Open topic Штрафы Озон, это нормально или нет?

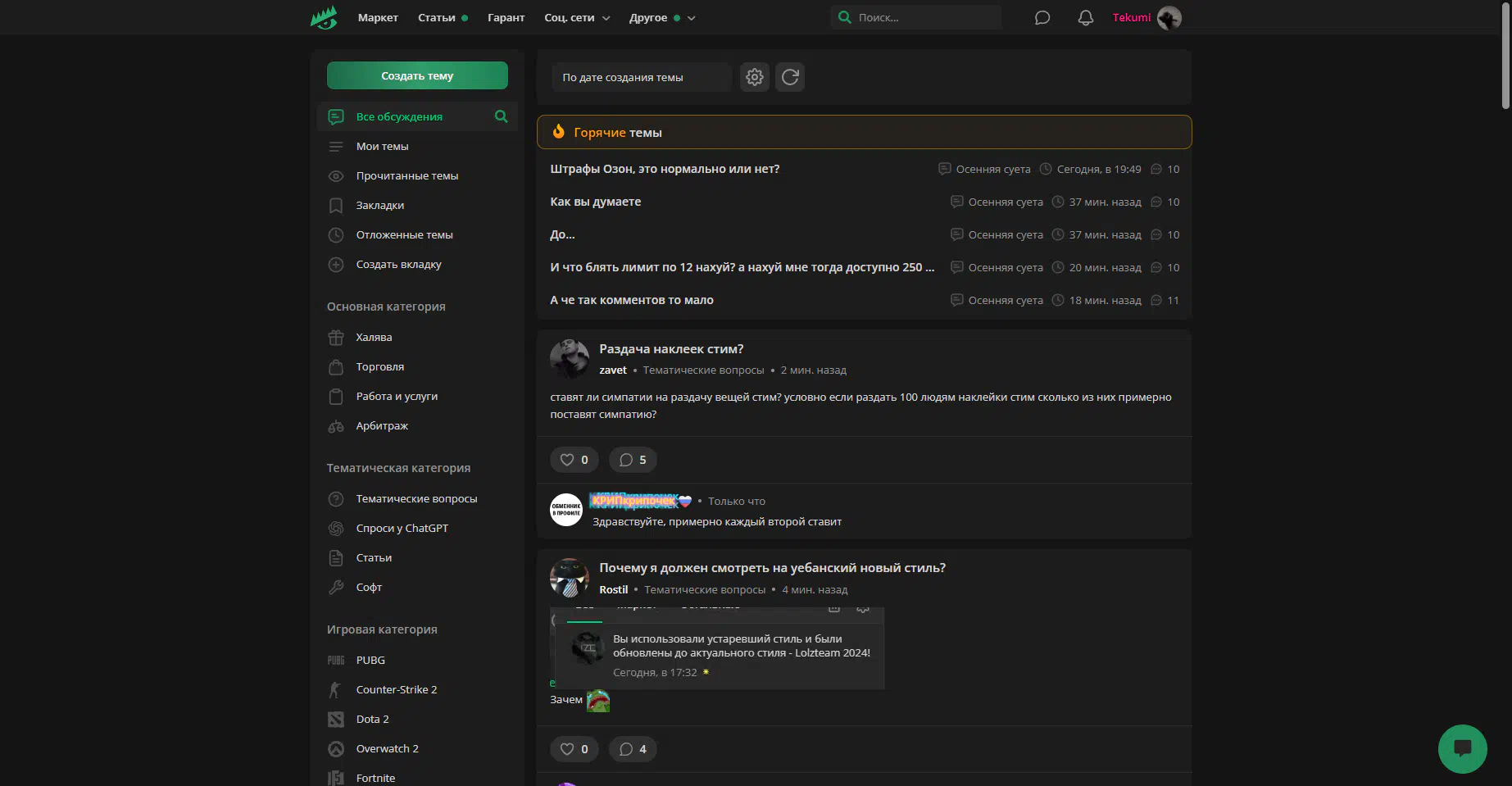(x=665, y=169)
